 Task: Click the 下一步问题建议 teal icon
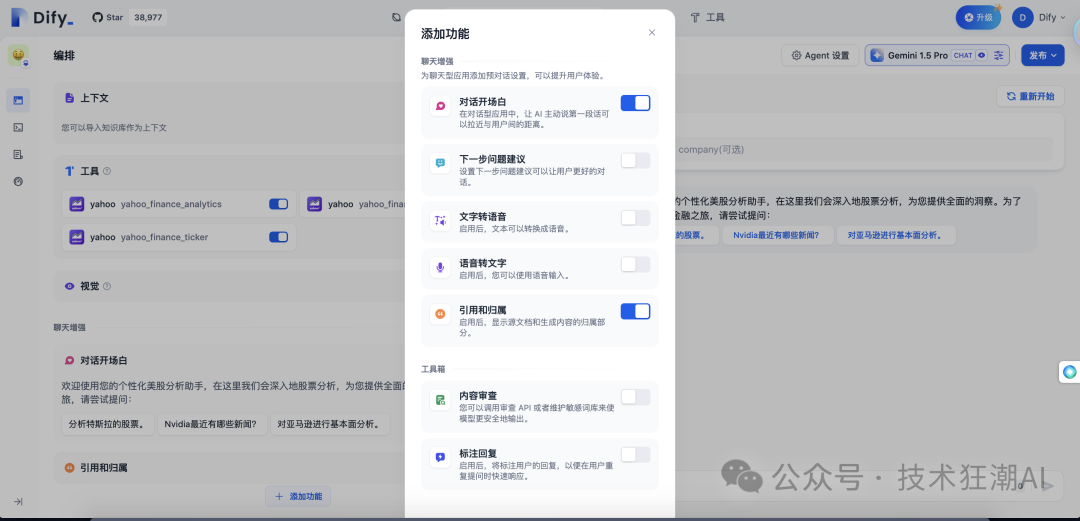pyautogui.click(x=440, y=163)
